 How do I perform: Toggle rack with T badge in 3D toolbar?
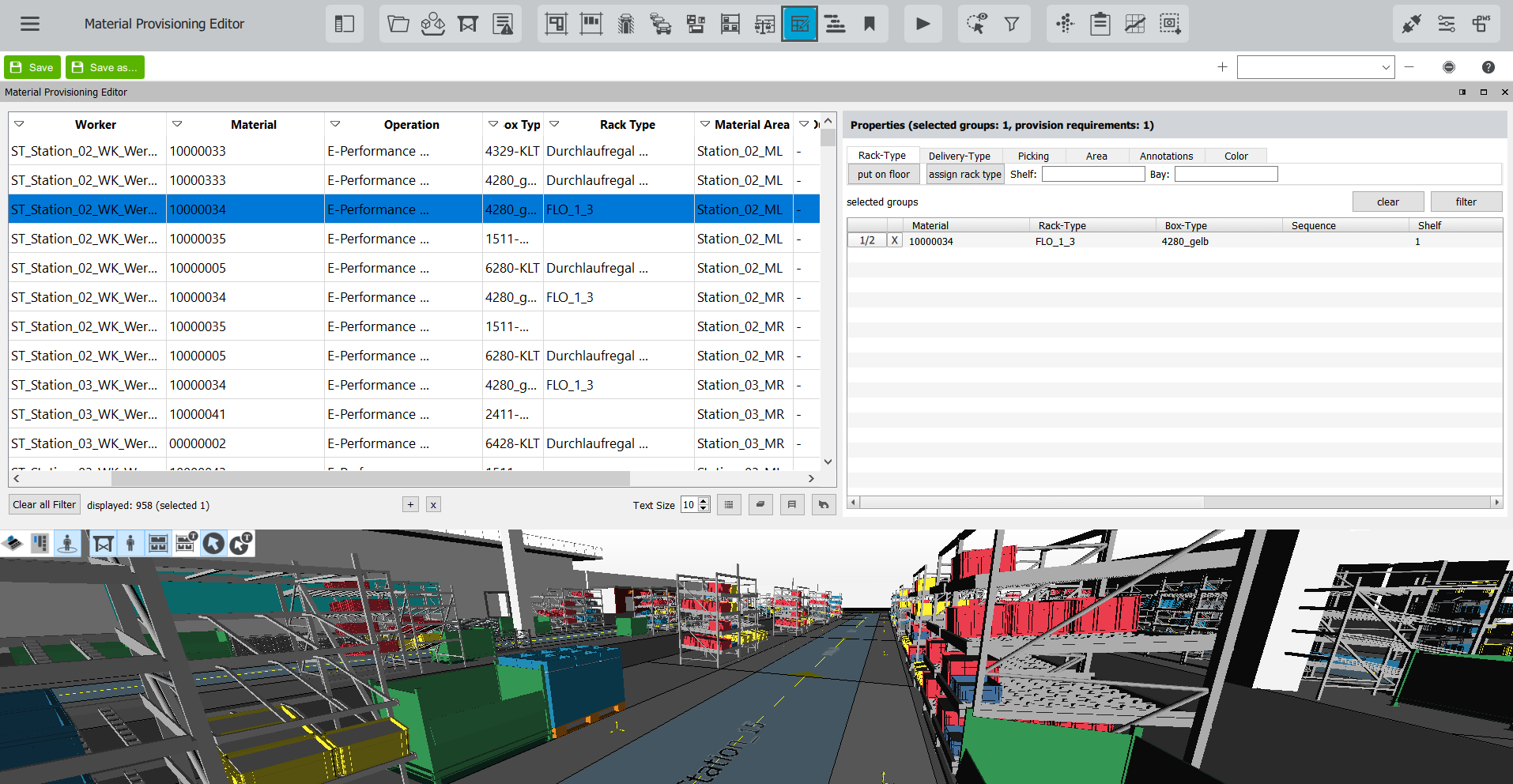pyautogui.click(x=186, y=543)
